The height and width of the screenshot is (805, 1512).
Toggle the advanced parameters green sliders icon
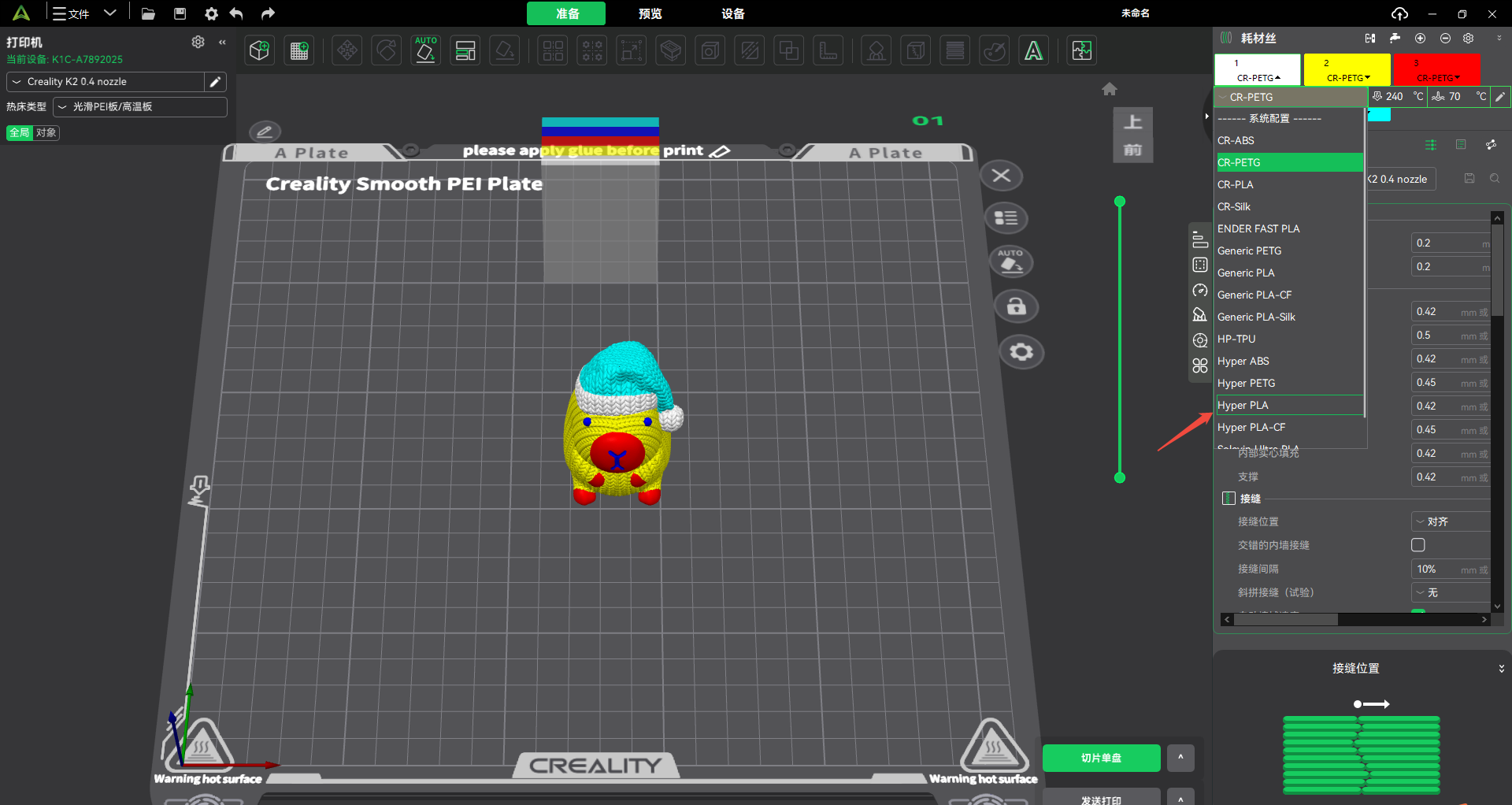pyautogui.click(x=1431, y=145)
